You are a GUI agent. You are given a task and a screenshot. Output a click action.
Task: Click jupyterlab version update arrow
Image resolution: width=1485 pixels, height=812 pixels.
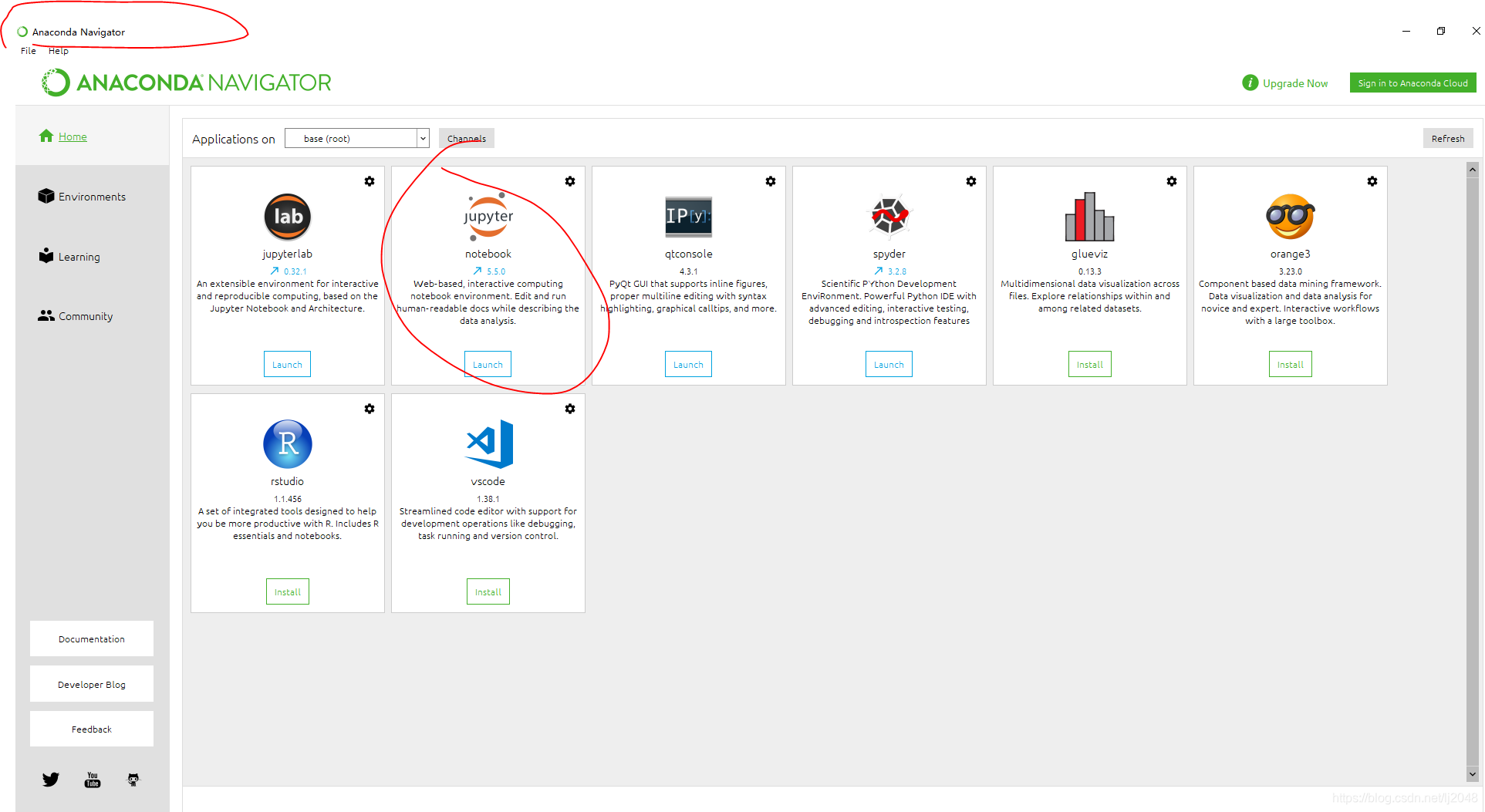click(275, 271)
